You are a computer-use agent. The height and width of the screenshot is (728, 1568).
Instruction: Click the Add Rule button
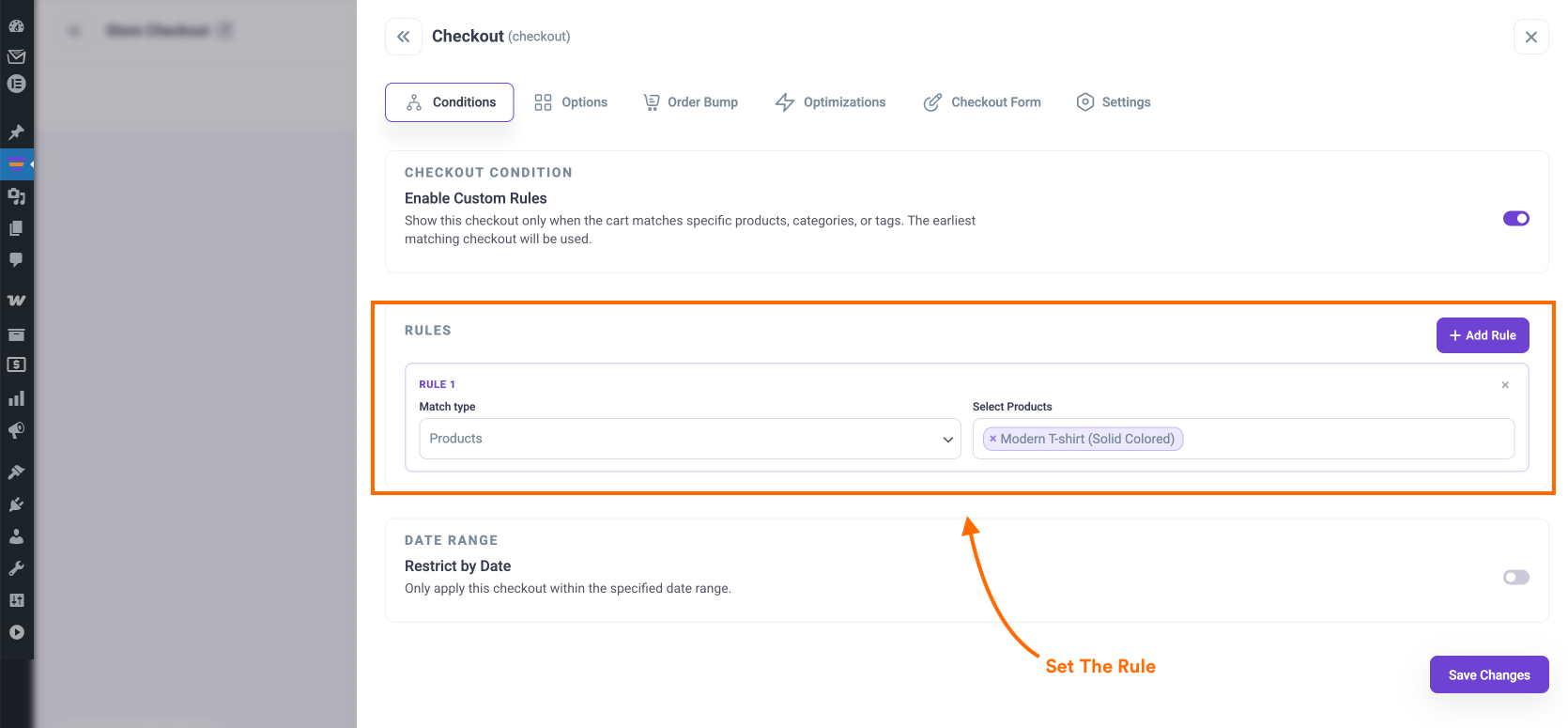point(1483,335)
